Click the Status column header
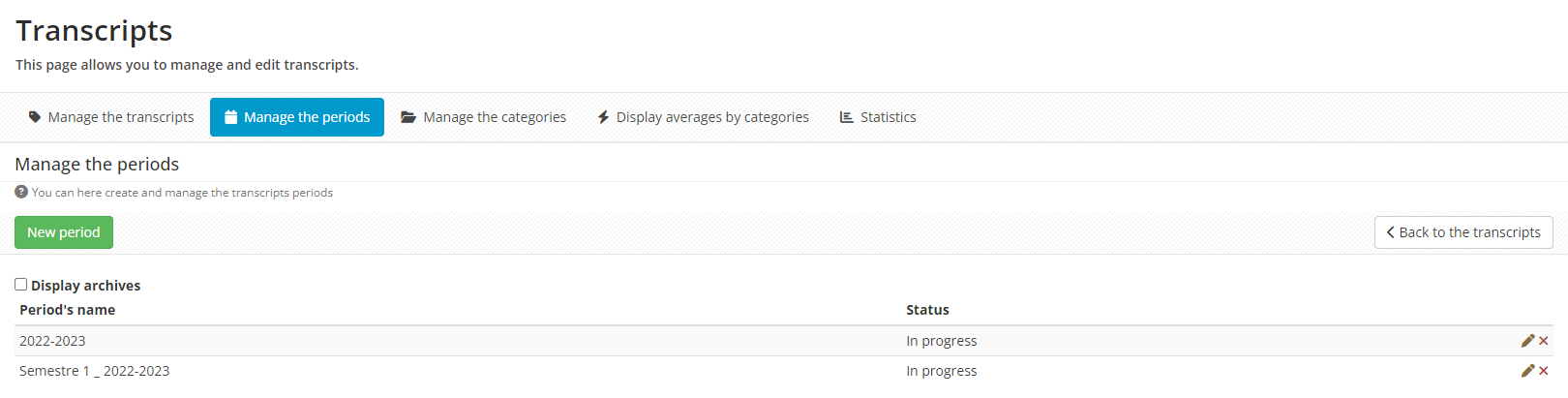1568x398 pixels. [x=927, y=310]
